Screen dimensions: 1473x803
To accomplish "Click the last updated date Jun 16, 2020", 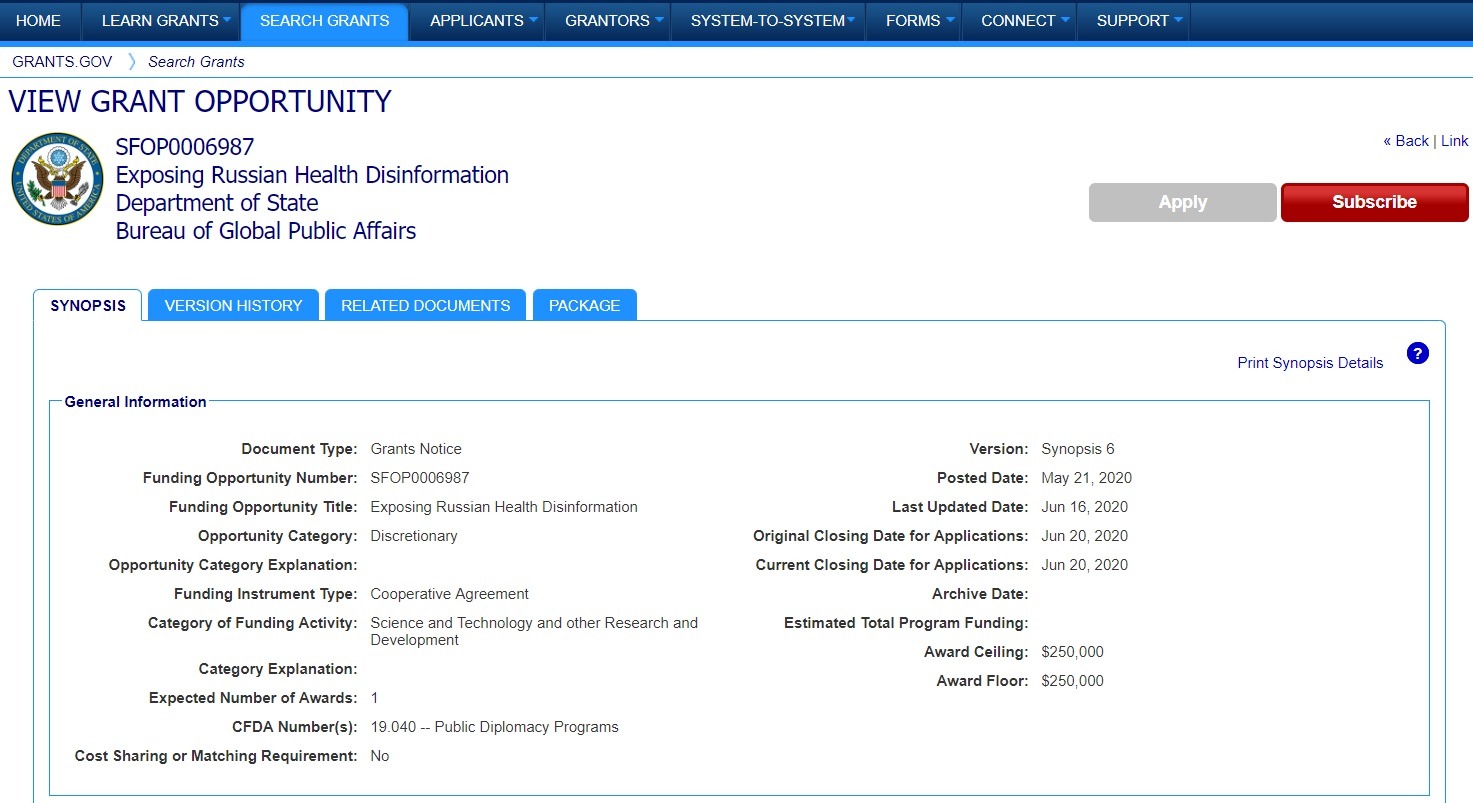I will tap(1085, 507).
